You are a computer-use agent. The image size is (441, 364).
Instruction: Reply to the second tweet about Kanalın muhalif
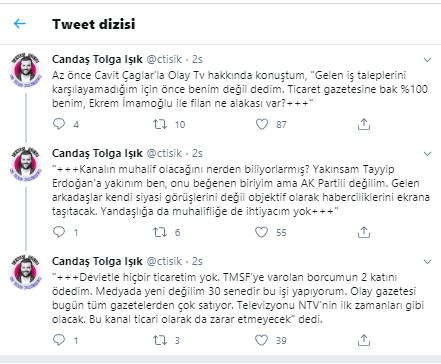[x=59, y=232]
